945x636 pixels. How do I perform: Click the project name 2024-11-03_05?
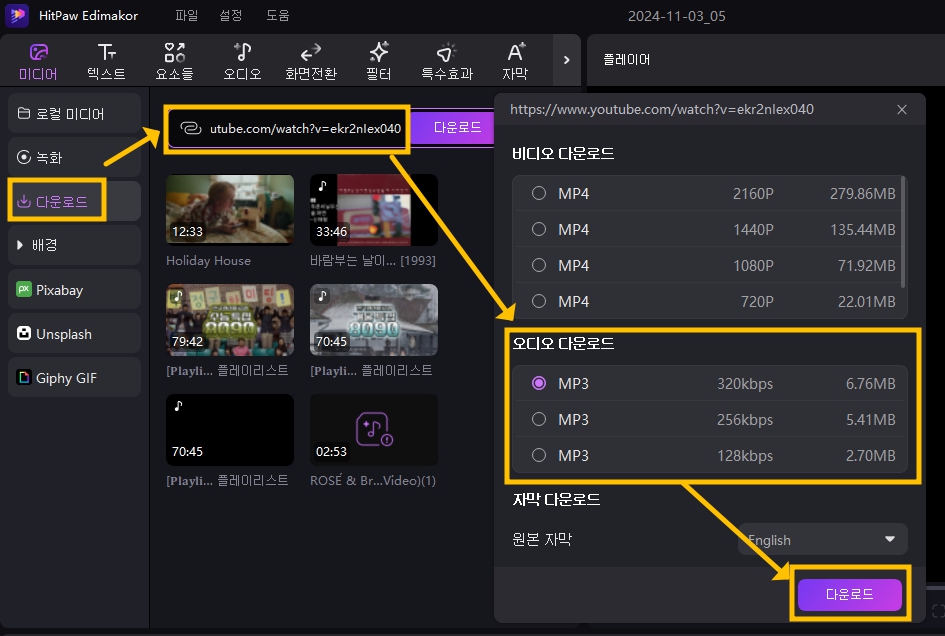point(676,16)
